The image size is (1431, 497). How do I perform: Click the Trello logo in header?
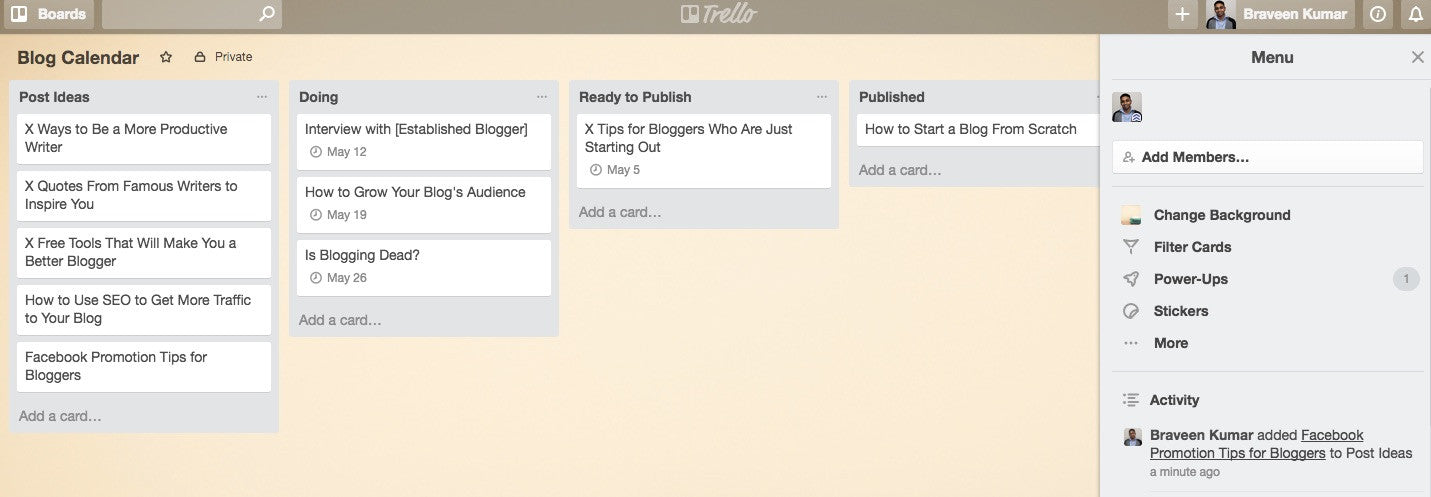[718, 14]
